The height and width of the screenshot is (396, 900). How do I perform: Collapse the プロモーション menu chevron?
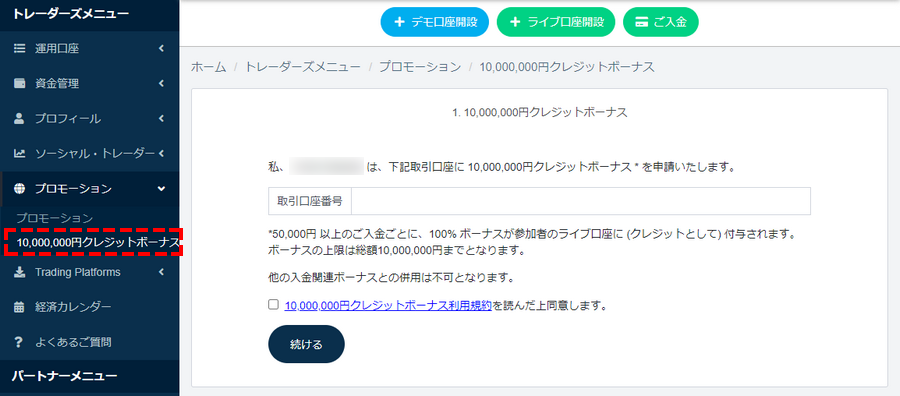(162, 189)
